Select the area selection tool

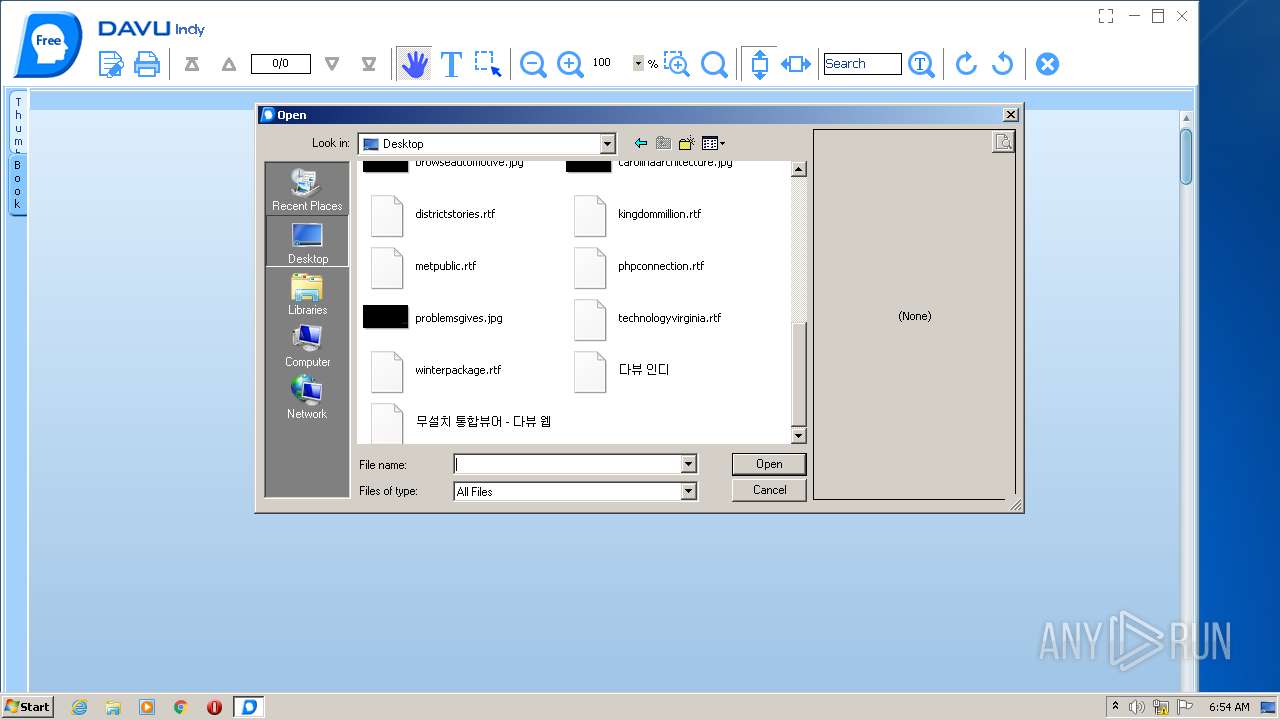tap(488, 64)
